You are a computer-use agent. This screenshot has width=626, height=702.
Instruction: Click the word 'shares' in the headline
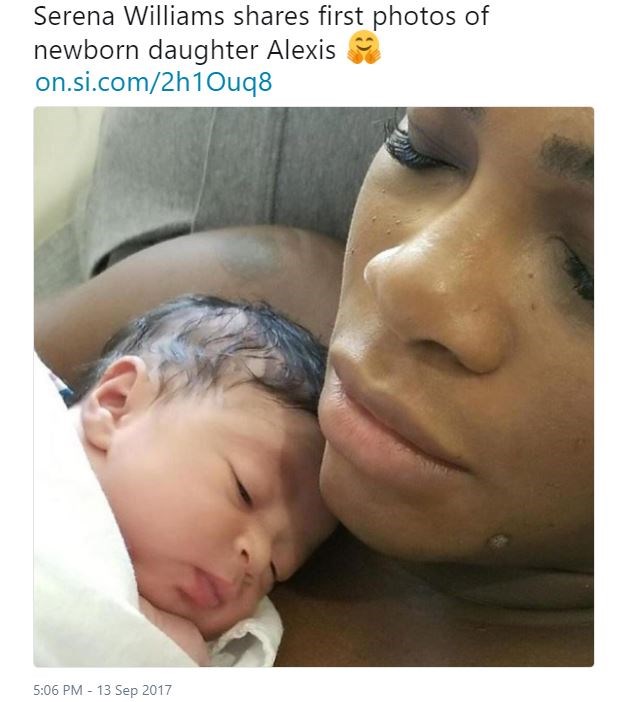point(271,16)
